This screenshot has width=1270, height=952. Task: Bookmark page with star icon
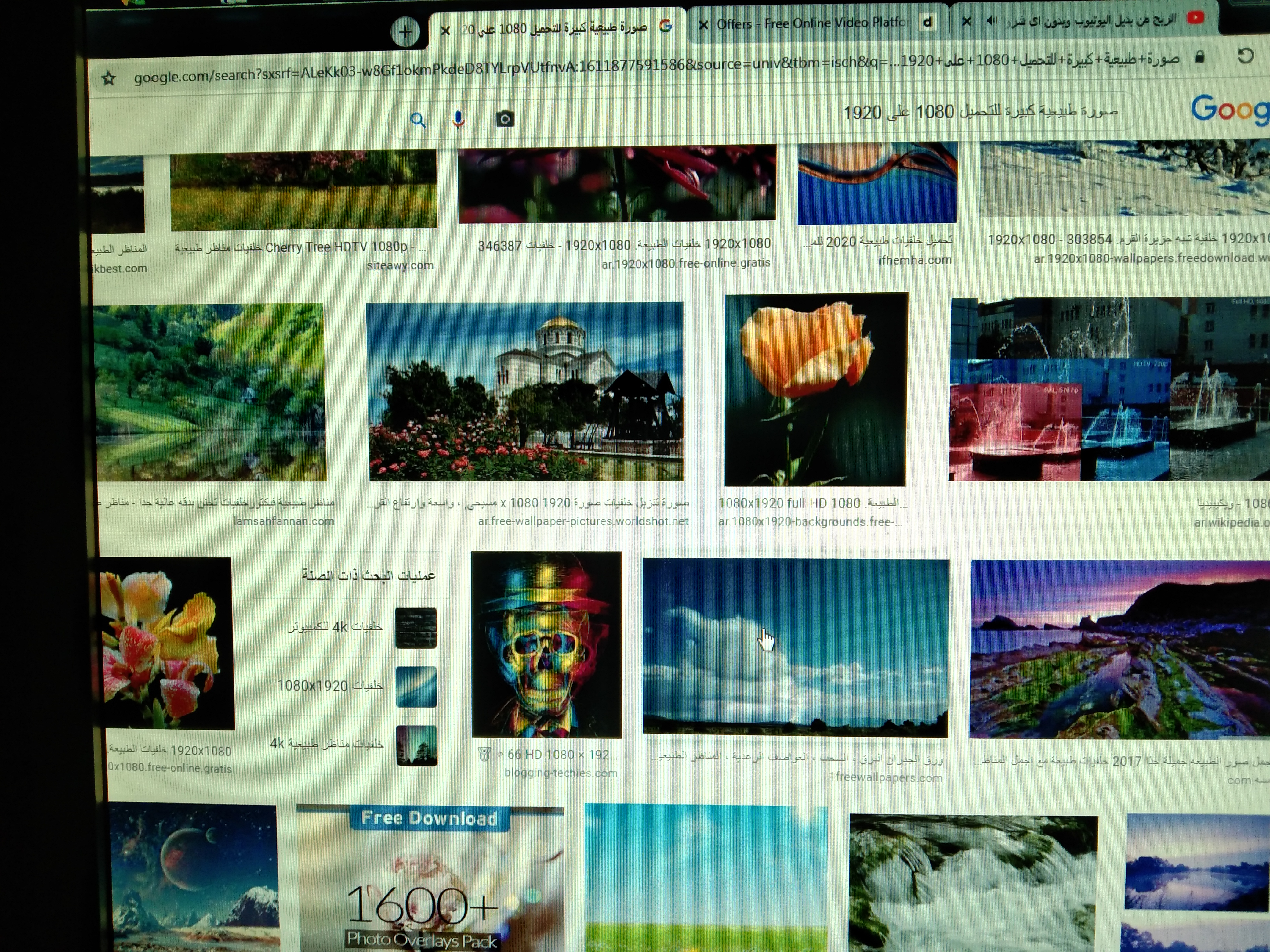coord(108,79)
